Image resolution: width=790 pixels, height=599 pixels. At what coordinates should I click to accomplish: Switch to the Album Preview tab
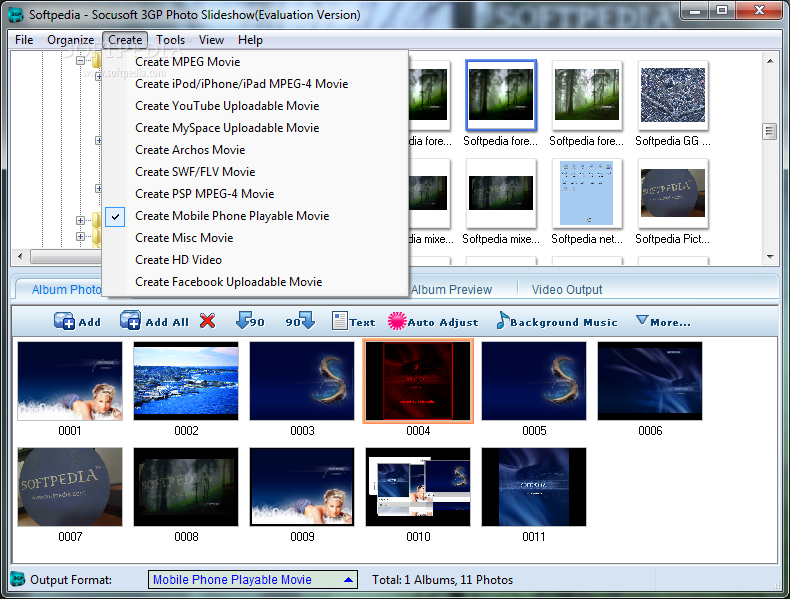451,290
